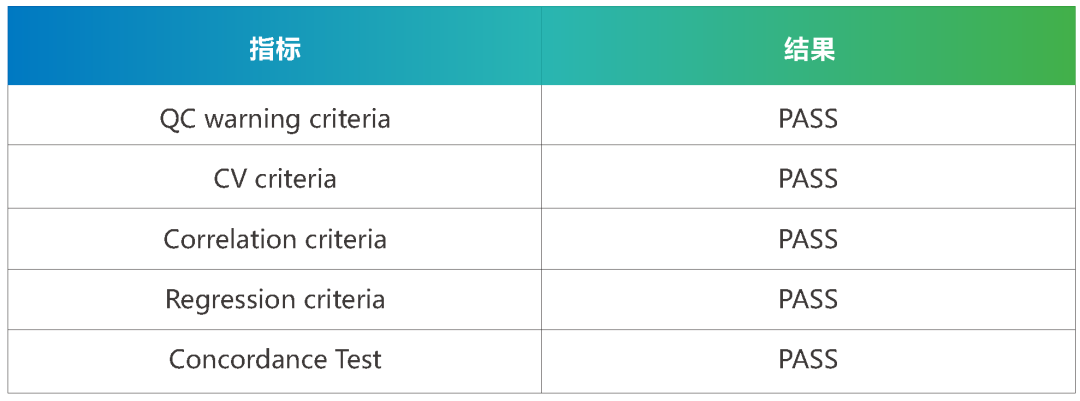Select the Concordance Test cell
The image size is (1080, 401).
pyautogui.click(x=275, y=359)
